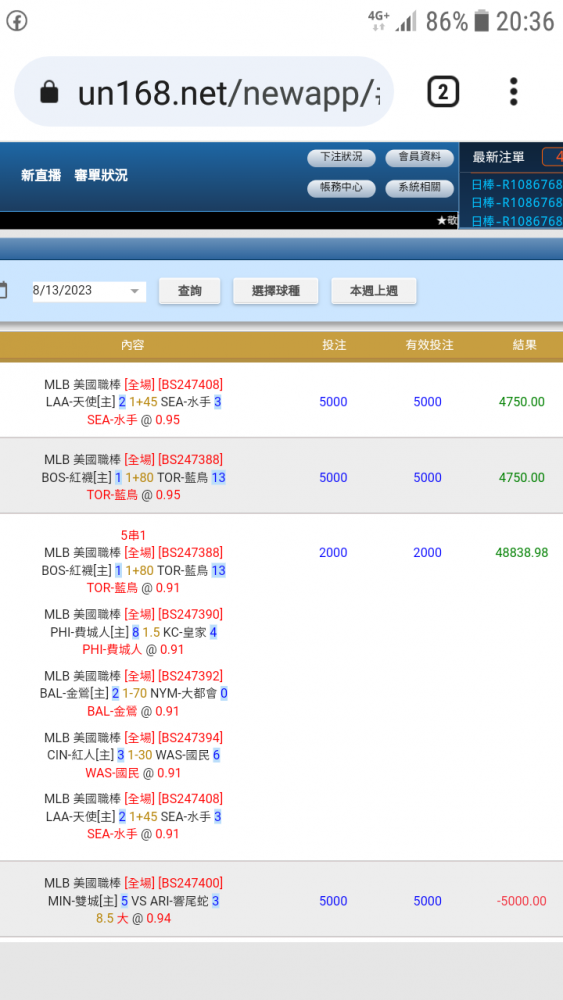Click the 本週上週 button

(374, 291)
